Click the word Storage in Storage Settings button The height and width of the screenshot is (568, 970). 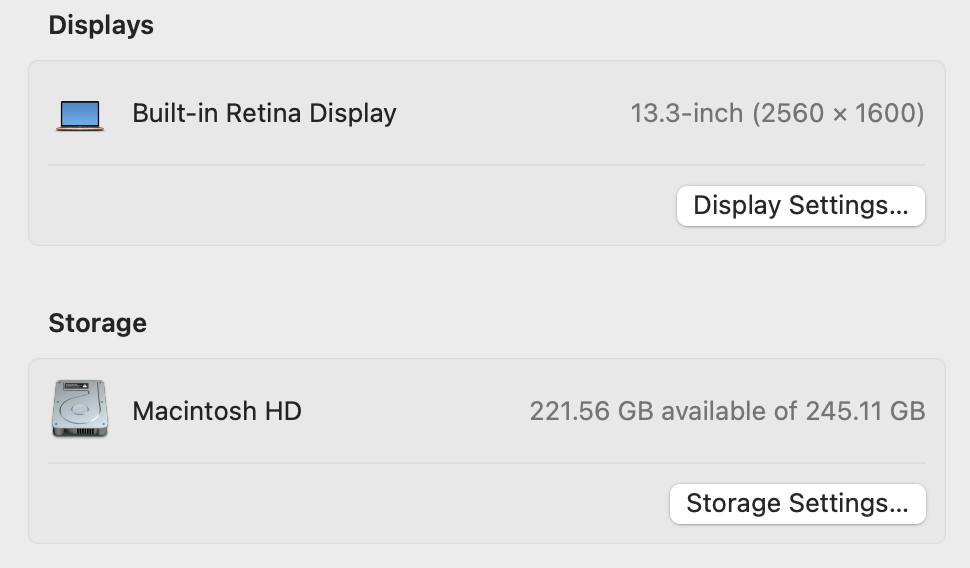pos(733,503)
